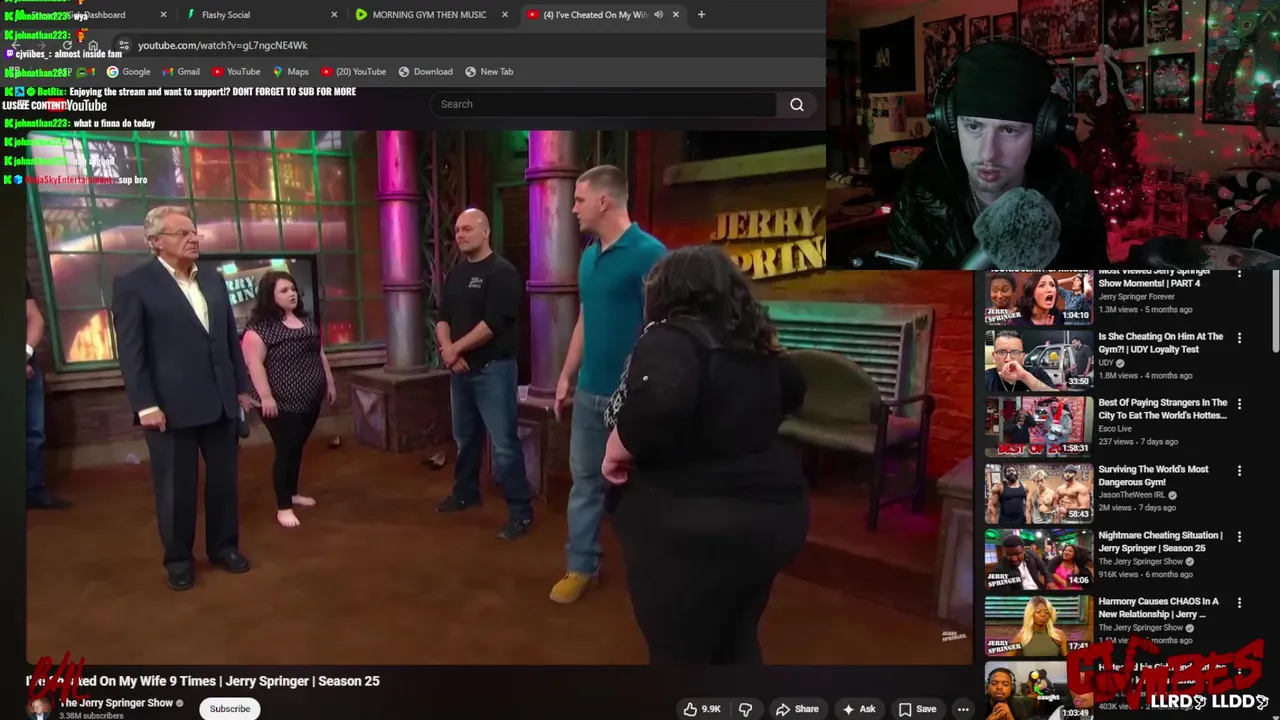Open the Google bookmark

click(x=129, y=72)
